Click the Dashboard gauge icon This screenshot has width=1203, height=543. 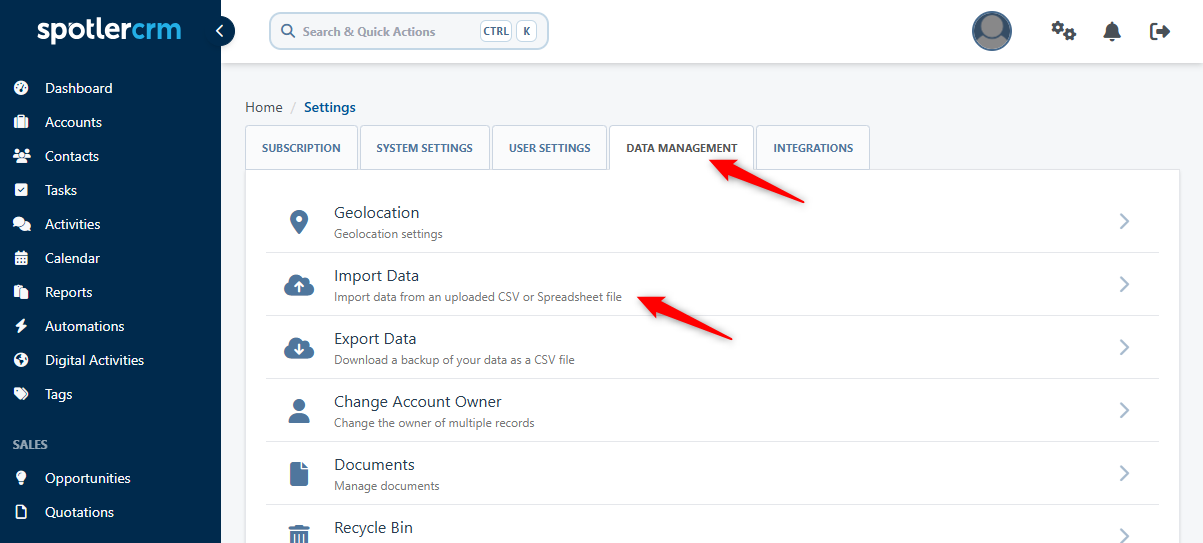[21, 88]
